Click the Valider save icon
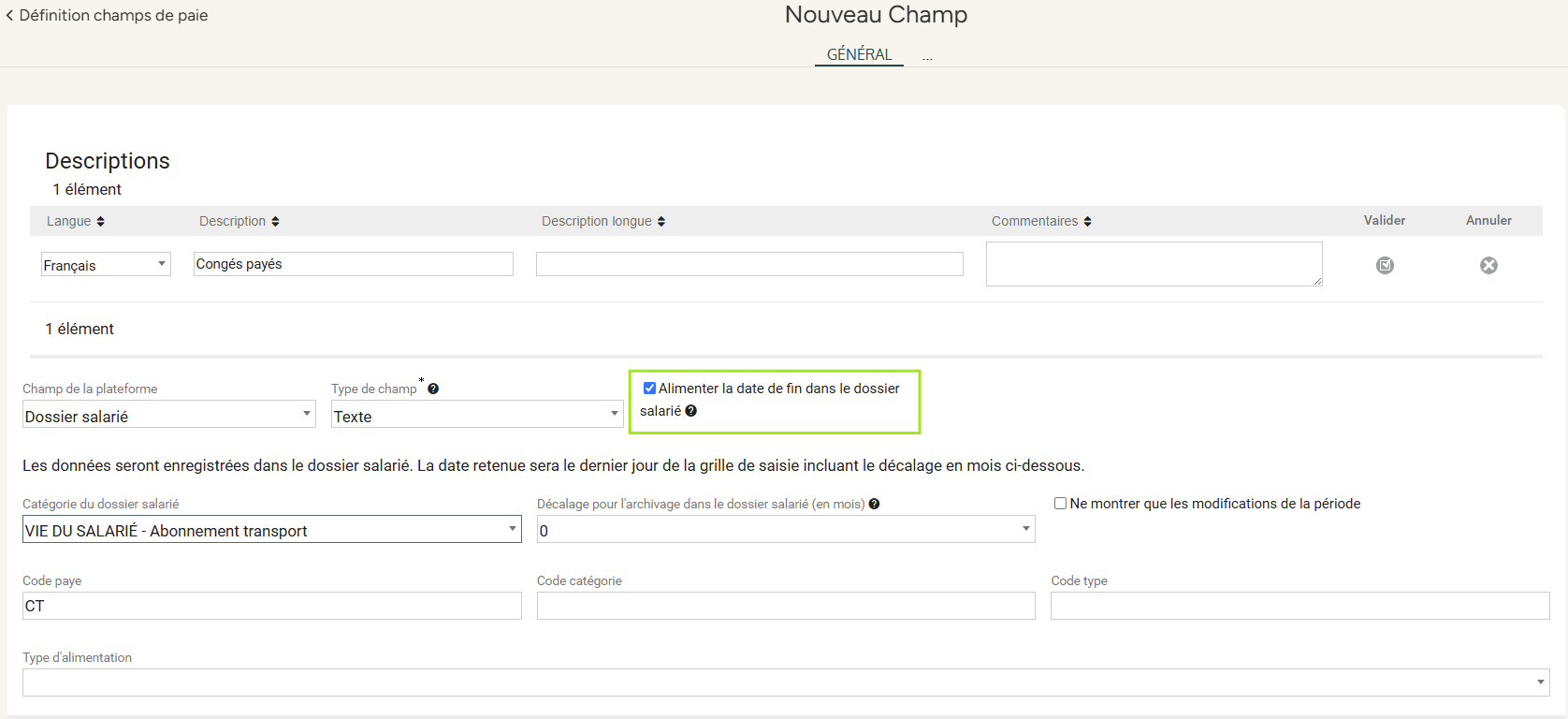1568x719 pixels. pyautogui.click(x=1385, y=266)
